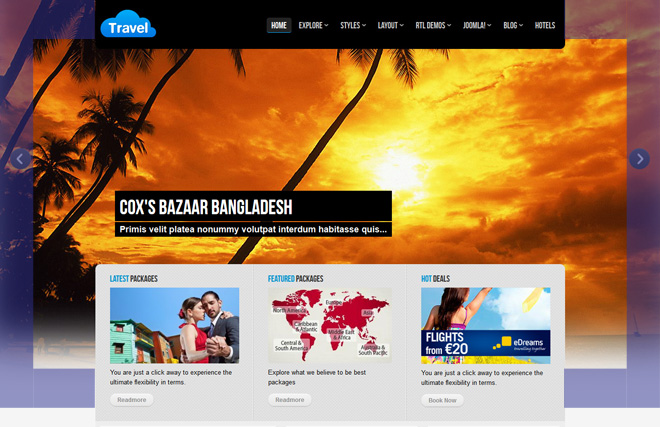Select Australia & South Pacific on map
This screenshot has width=660, height=427.
point(373,350)
